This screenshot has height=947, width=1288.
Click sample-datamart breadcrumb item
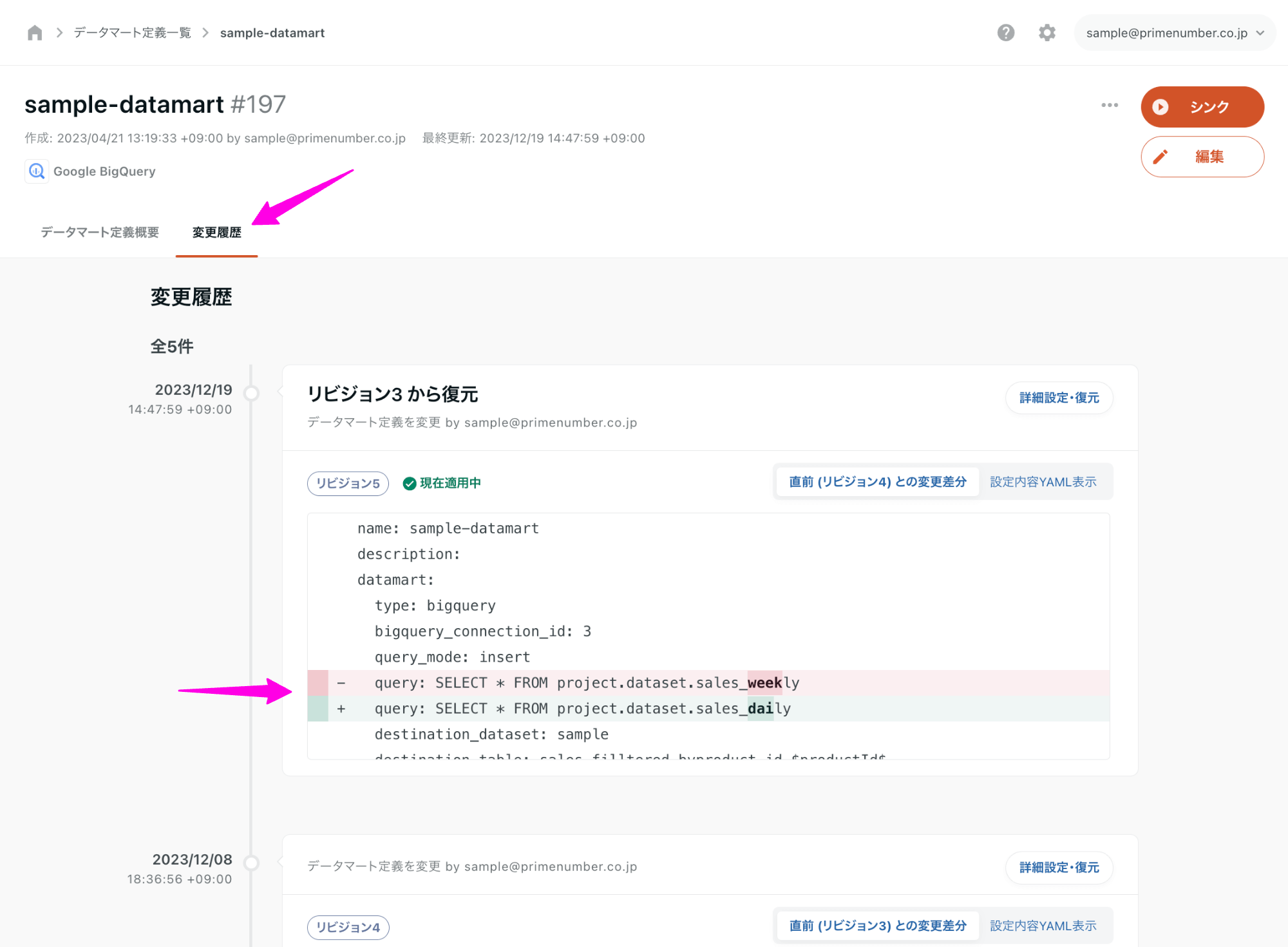(x=272, y=33)
